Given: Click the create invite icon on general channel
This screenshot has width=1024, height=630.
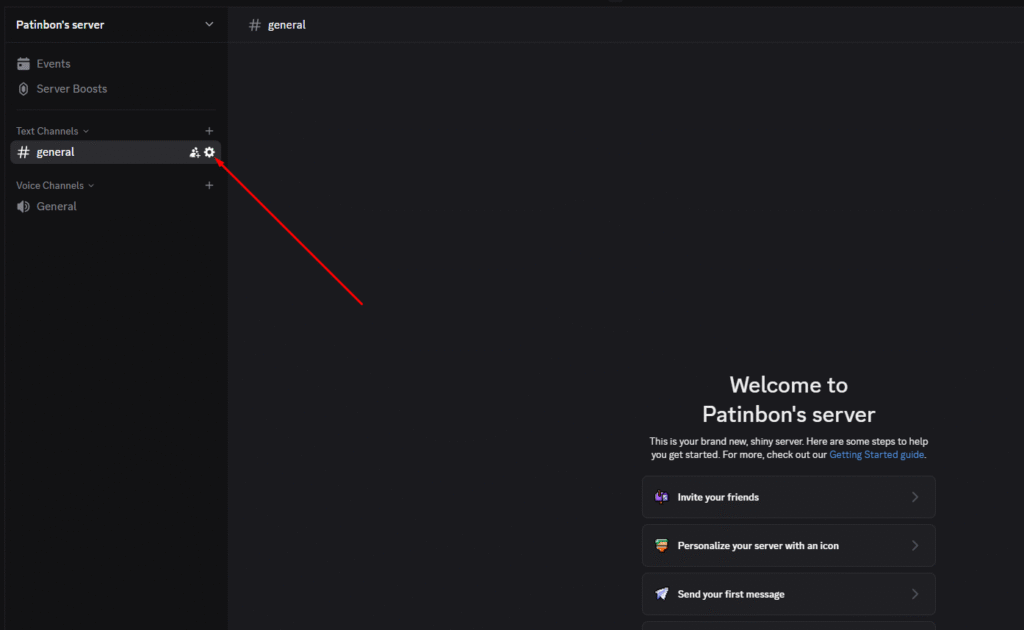Looking at the screenshot, I should point(194,152).
